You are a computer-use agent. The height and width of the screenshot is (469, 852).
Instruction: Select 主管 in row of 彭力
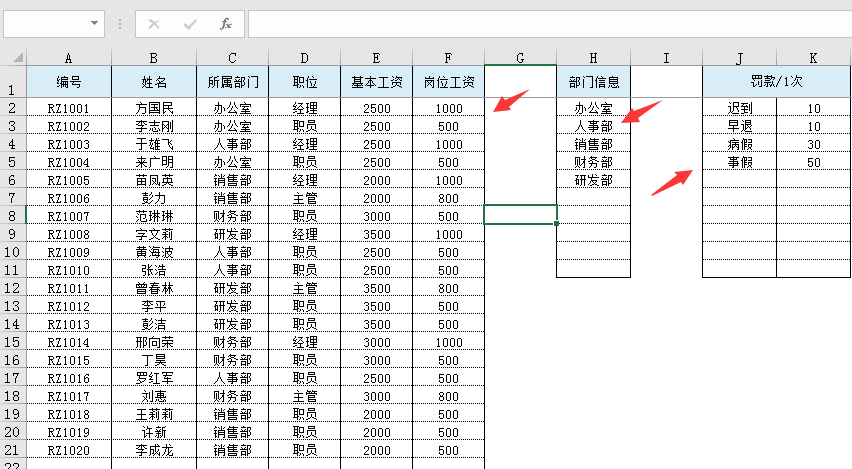305,198
